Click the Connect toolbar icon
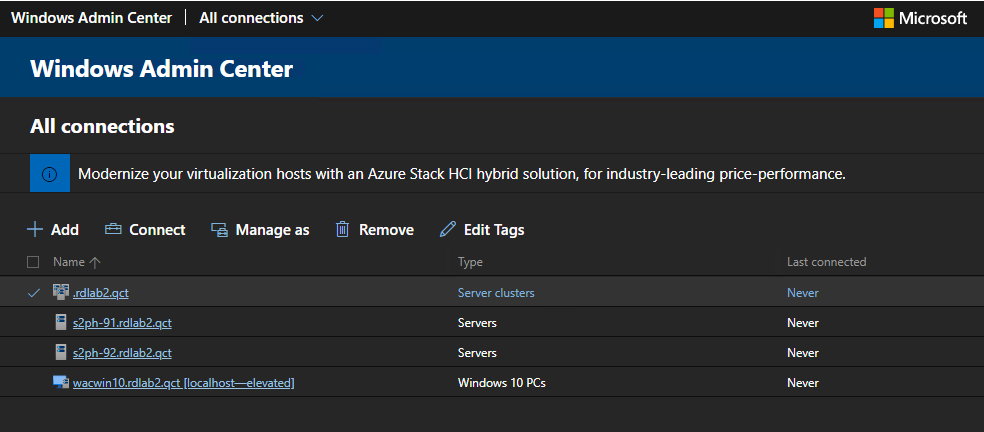Image resolution: width=984 pixels, height=432 pixels. [113, 230]
